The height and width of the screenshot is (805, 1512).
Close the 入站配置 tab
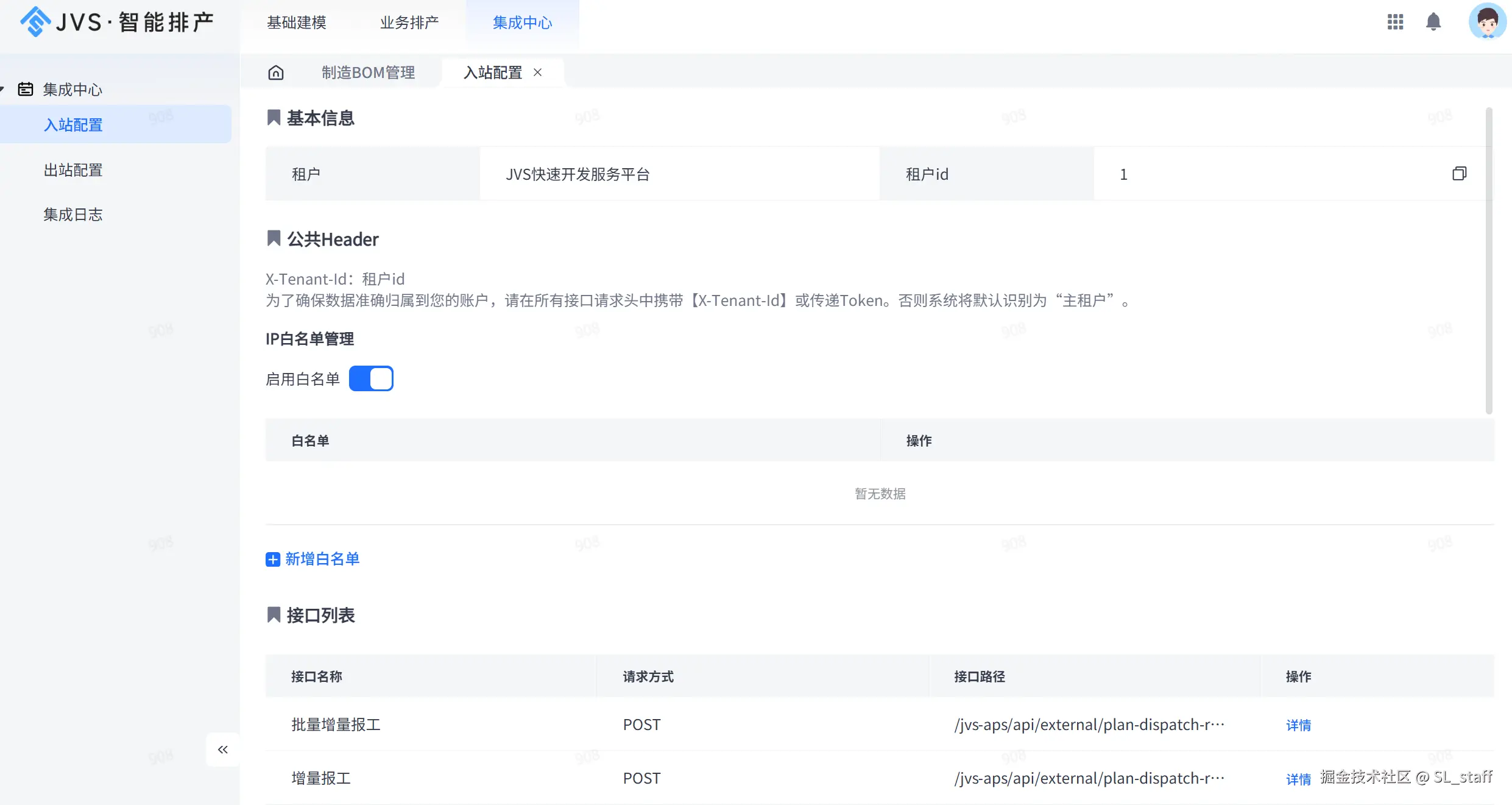537,73
